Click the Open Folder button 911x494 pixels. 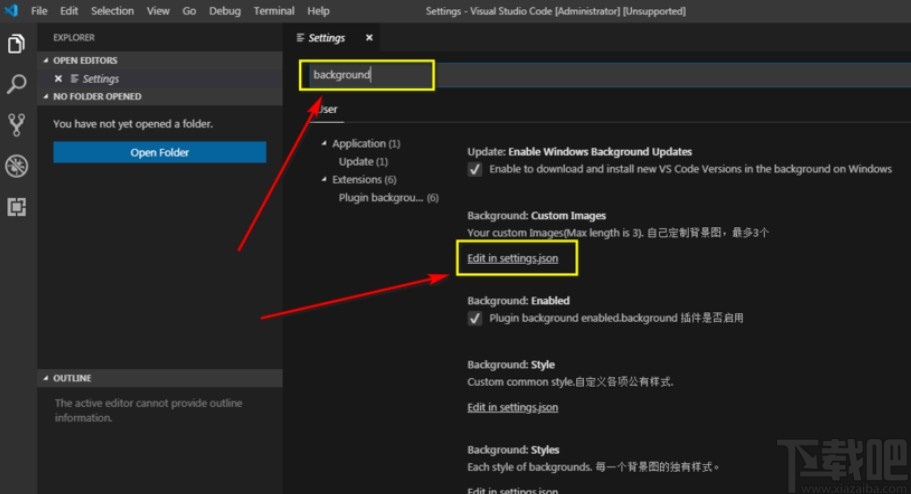coord(160,152)
